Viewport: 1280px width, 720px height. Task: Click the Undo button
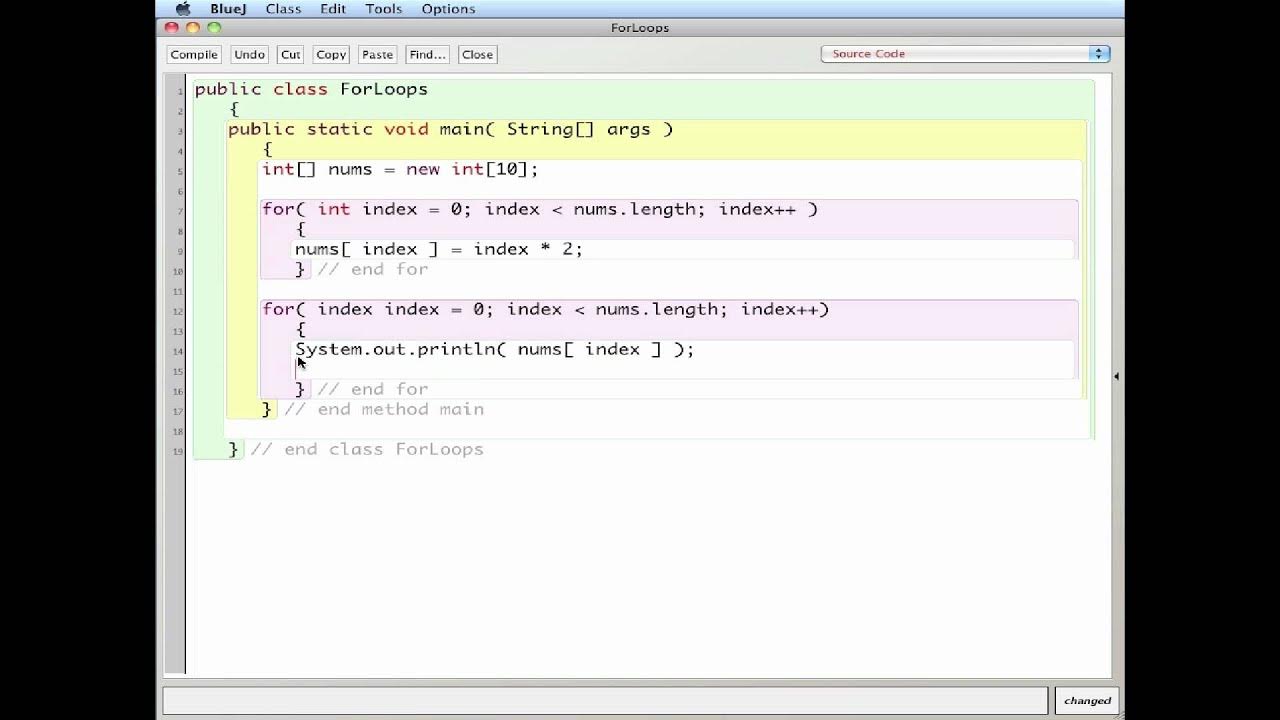(x=249, y=55)
